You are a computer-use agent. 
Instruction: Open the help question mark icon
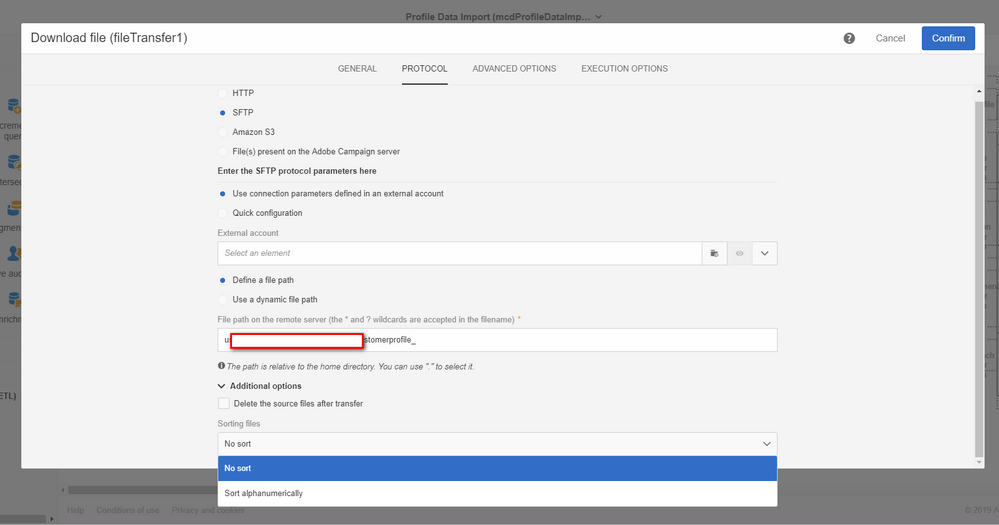pos(849,38)
